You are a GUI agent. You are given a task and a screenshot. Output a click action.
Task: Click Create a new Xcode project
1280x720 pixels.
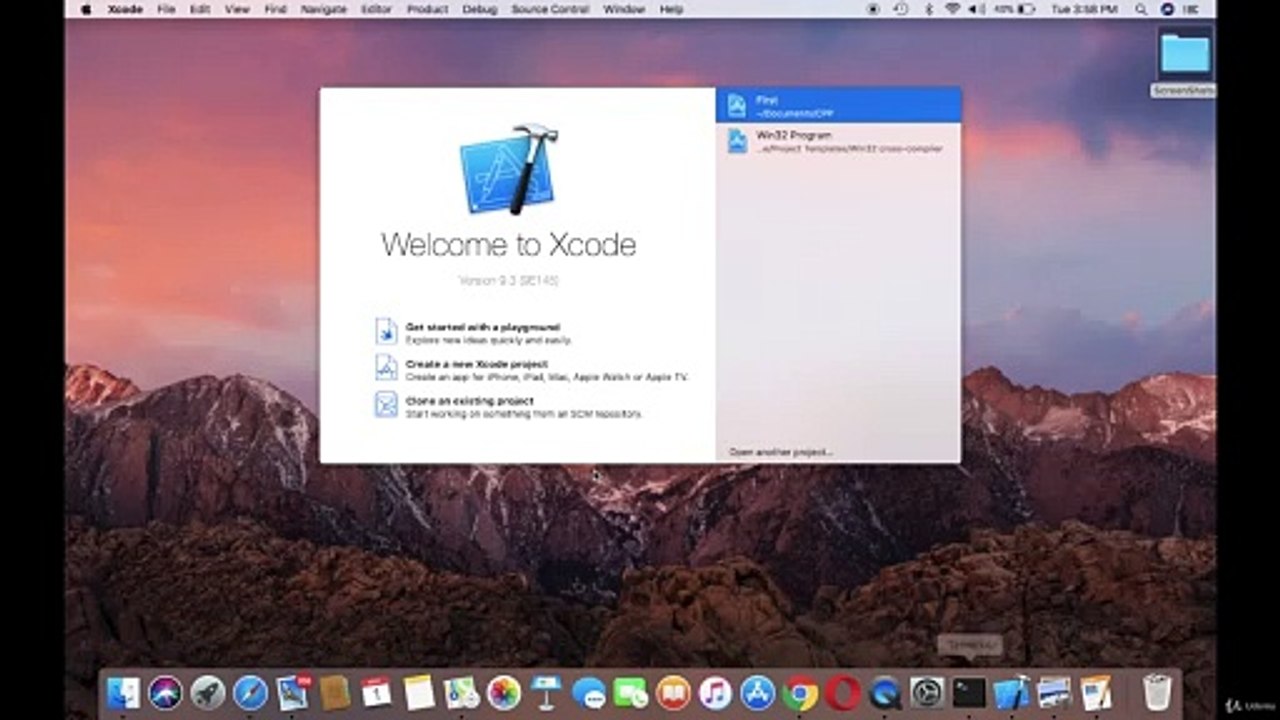click(477, 364)
